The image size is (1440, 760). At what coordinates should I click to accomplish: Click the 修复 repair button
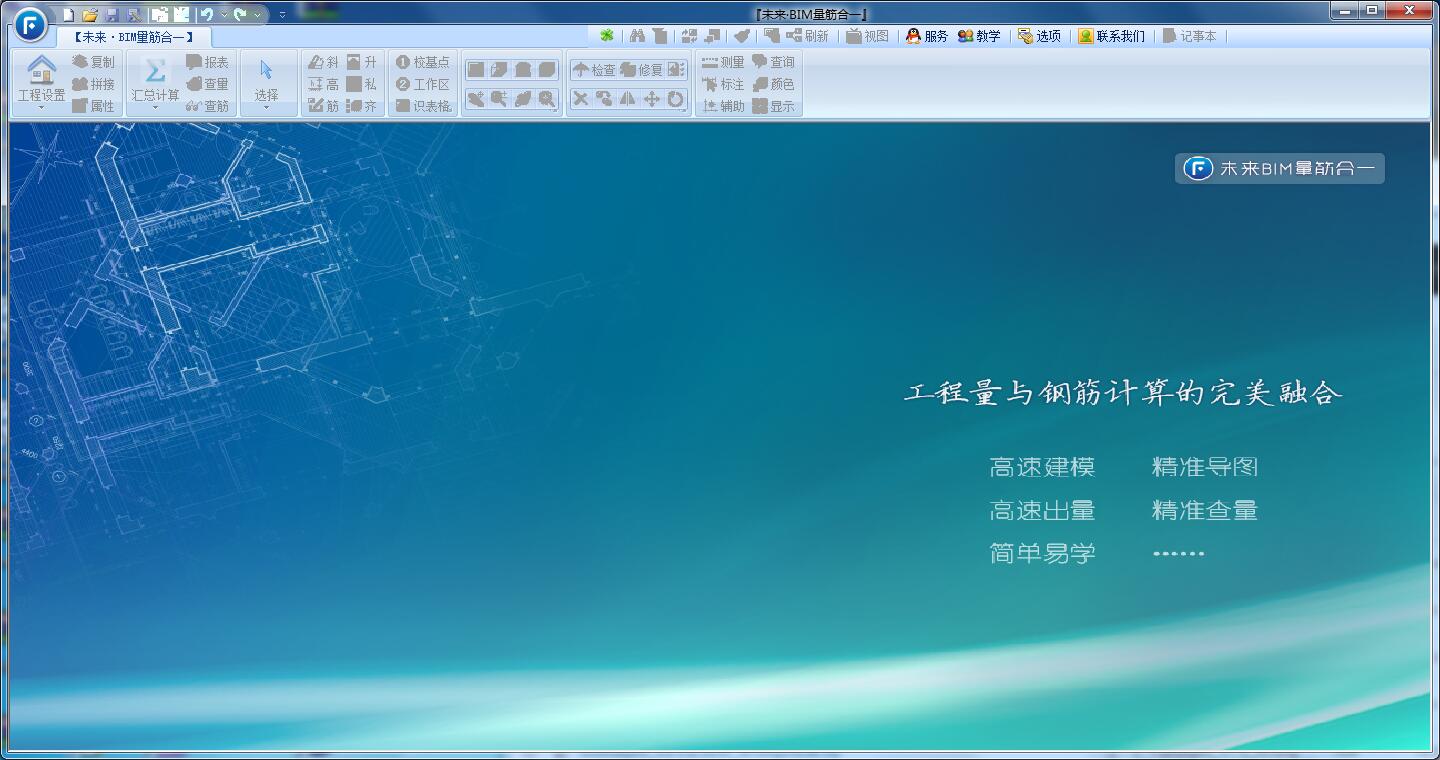tap(641, 70)
